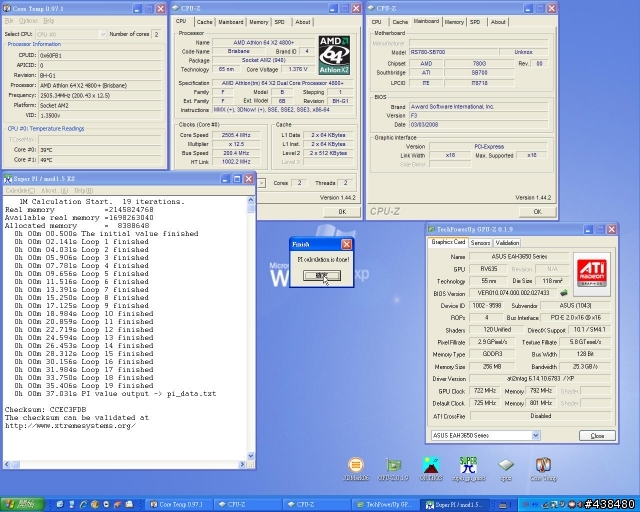Confirm the Finish dialog OK button
640x512 pixels.
pos(322,276)
